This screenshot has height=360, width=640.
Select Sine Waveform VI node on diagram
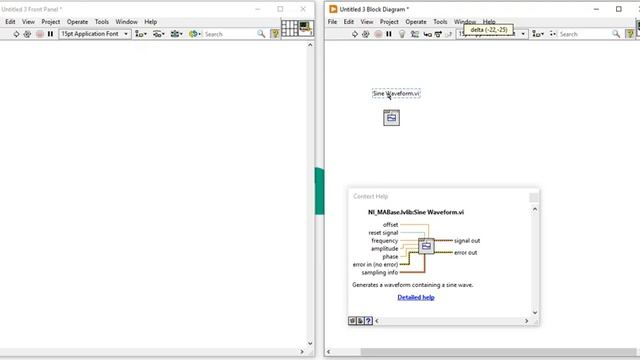[x=391, y=118]
